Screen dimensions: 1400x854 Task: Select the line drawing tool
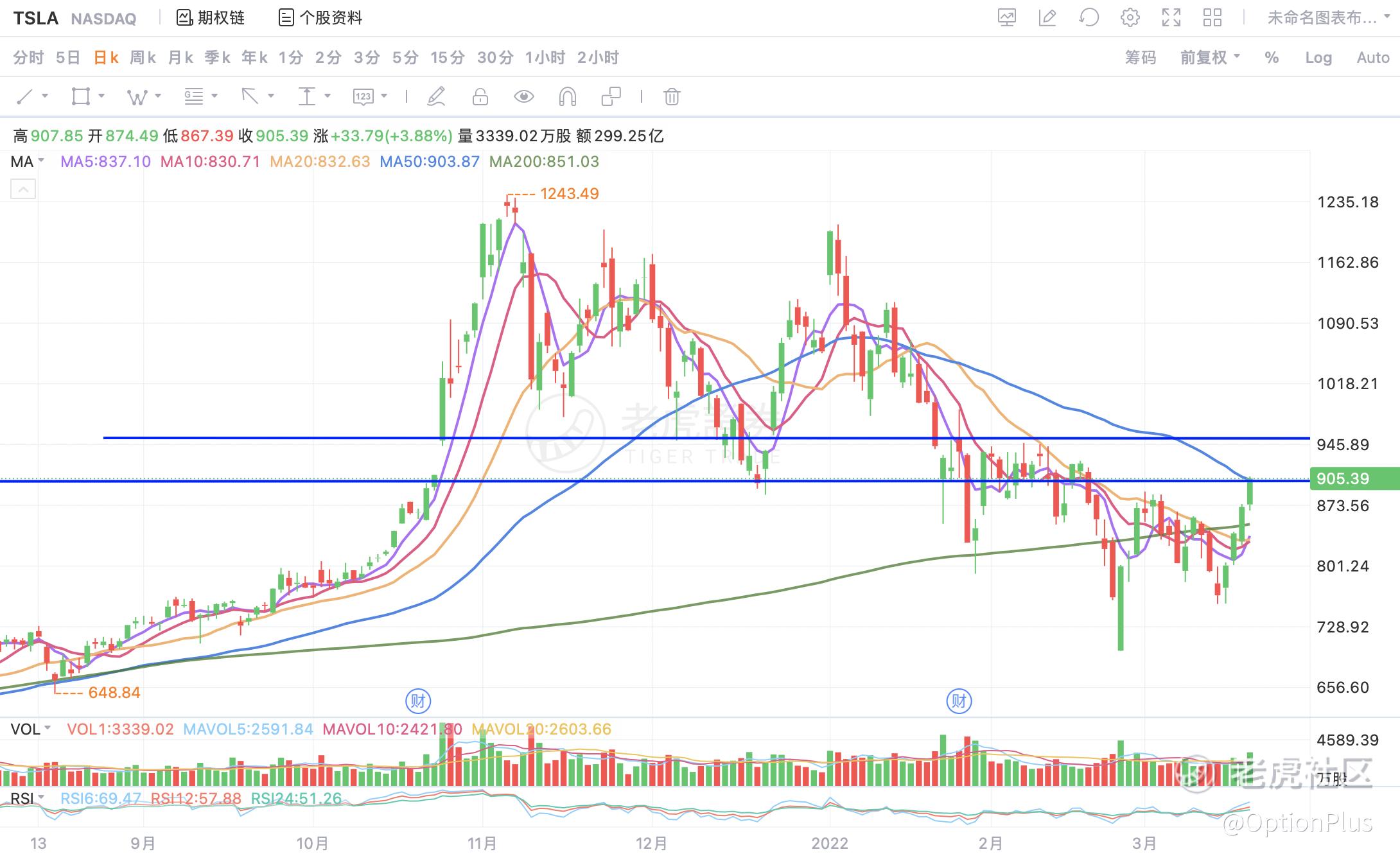pyautogui.click(x=24, y=97)
